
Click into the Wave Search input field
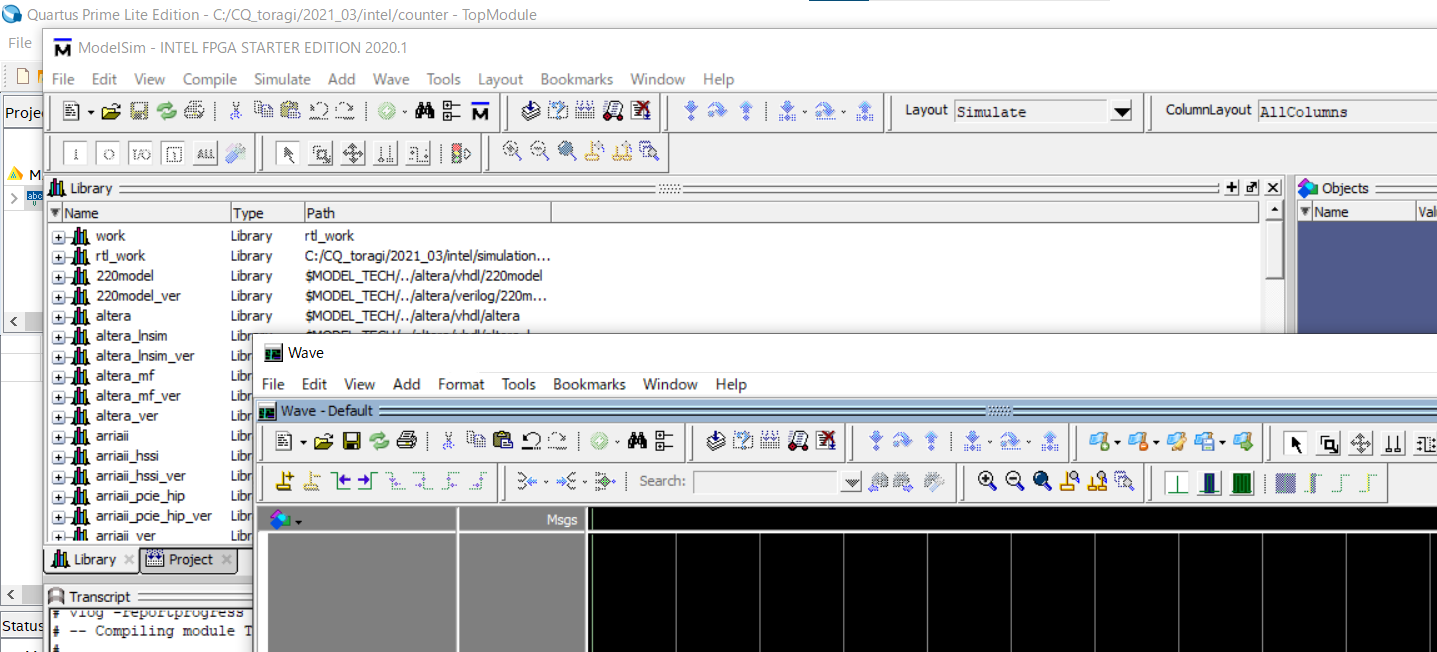[x=767, y=482]
